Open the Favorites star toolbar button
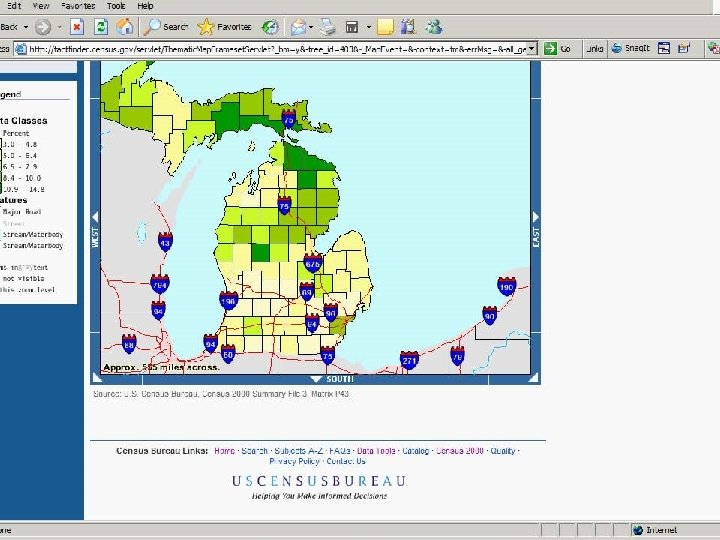 tap(224, 27)
